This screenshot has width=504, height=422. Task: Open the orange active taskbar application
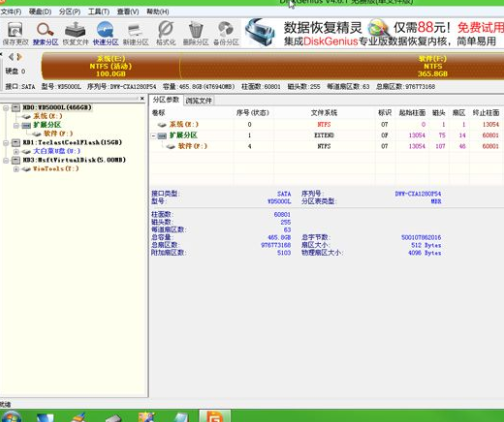click(x=215, y=416)
